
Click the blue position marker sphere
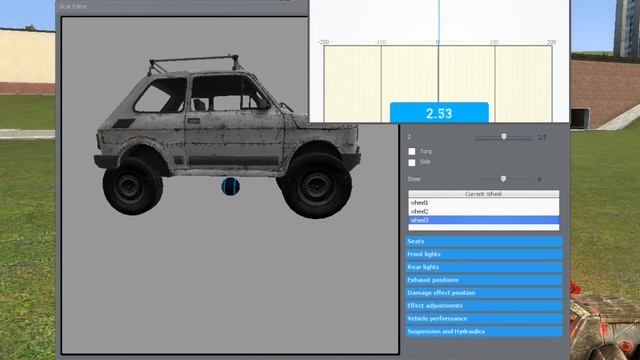point(230,187)
